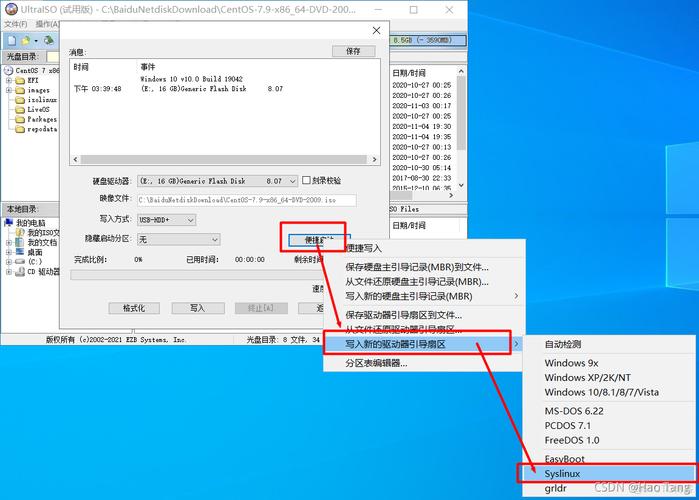Screen dimensions: 699x500
Task: Click the 写入 write button
Action: 197,308
